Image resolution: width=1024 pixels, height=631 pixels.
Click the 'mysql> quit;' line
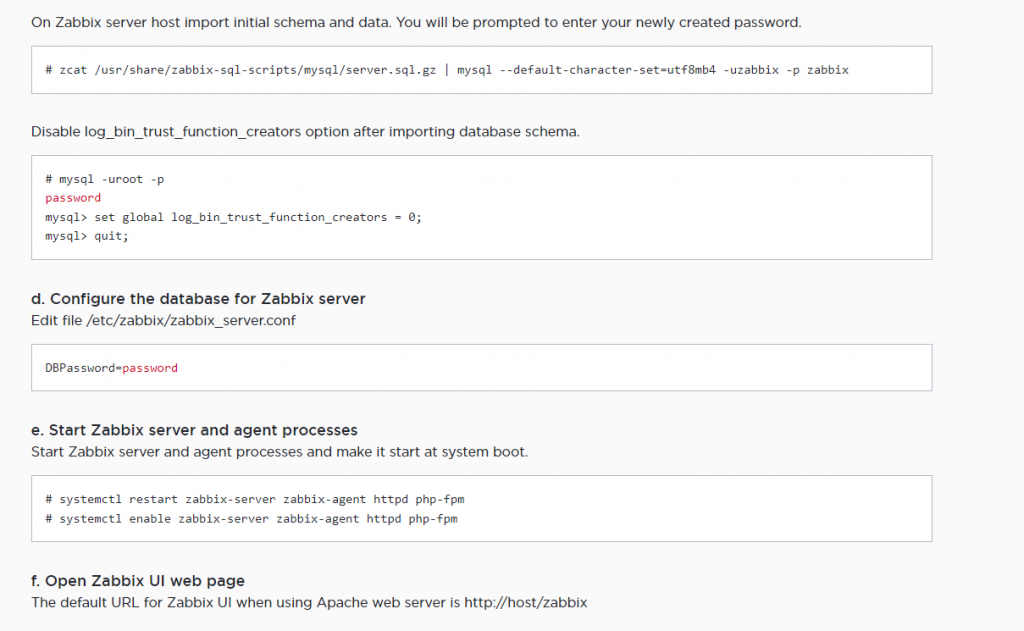(87, 236)
